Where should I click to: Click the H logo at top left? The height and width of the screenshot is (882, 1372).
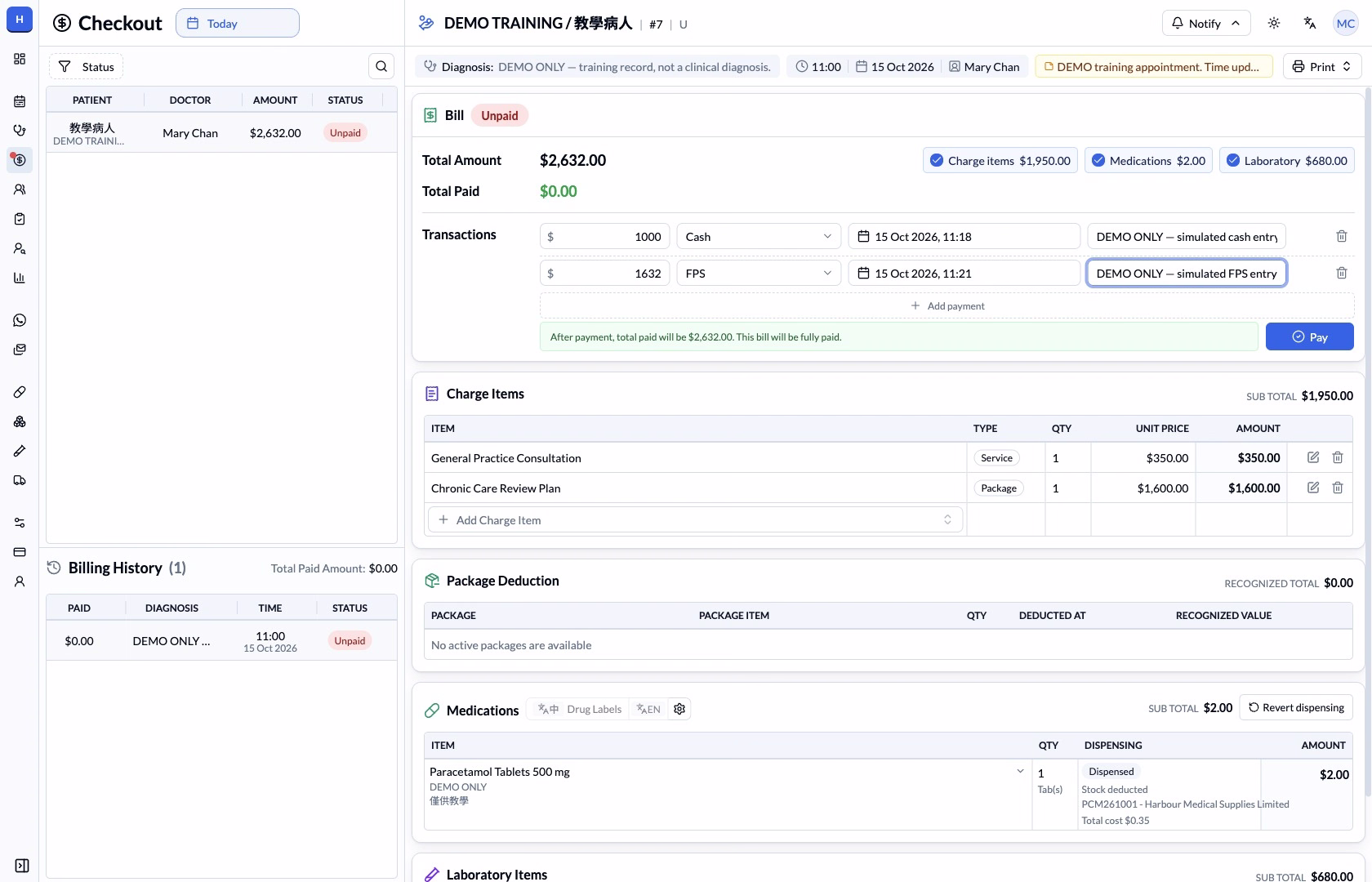[x=20, y=20]
